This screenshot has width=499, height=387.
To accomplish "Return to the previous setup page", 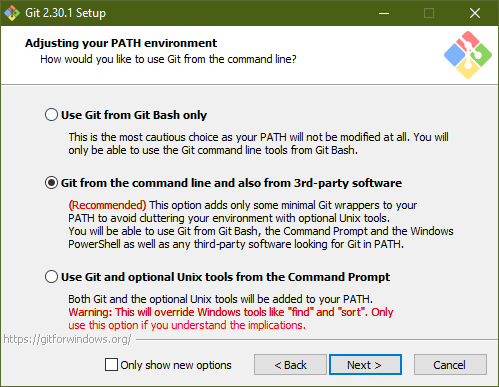I will point(290,365).
